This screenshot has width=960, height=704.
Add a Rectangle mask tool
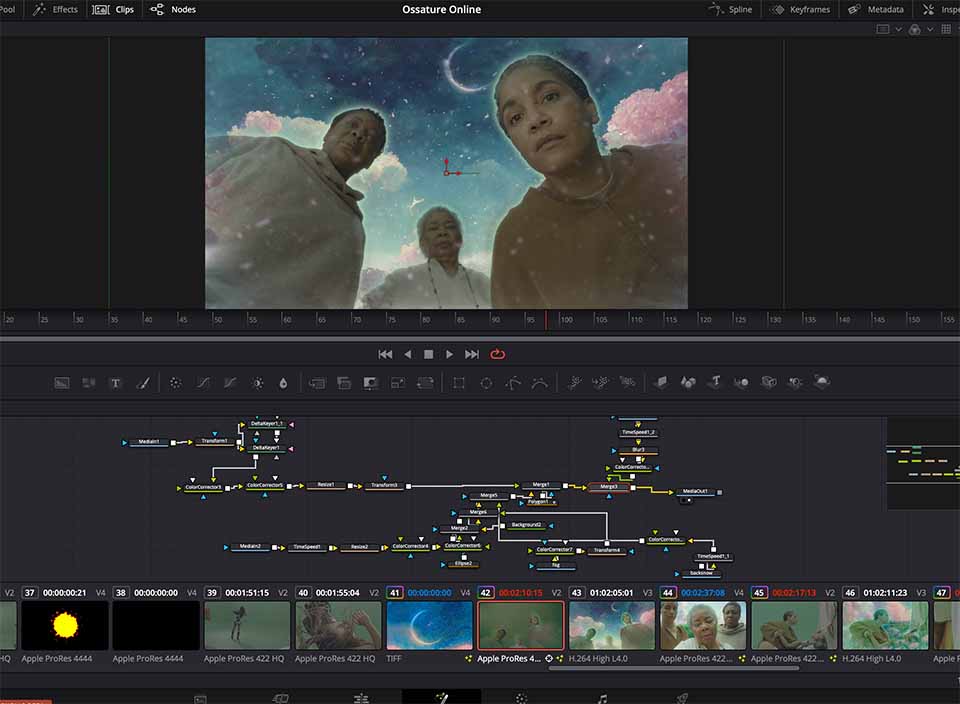459,383
